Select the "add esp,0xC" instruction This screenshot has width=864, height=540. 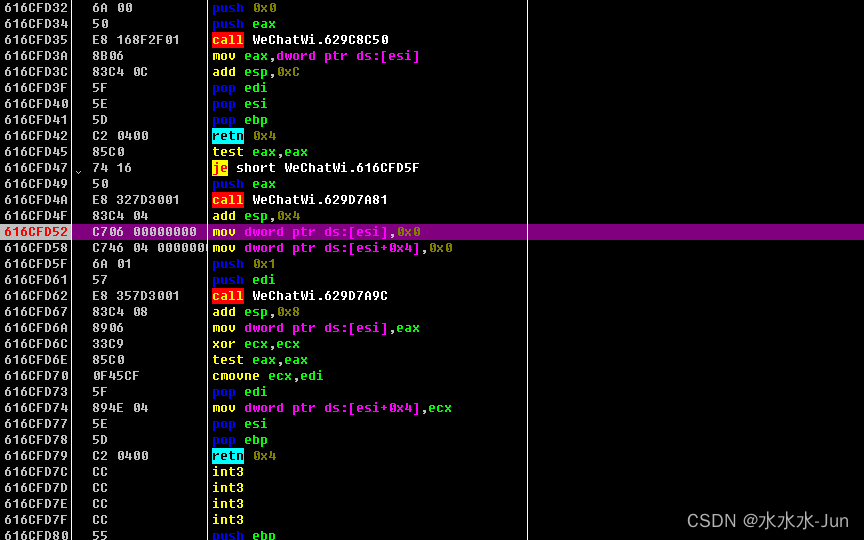coord(256,72)
